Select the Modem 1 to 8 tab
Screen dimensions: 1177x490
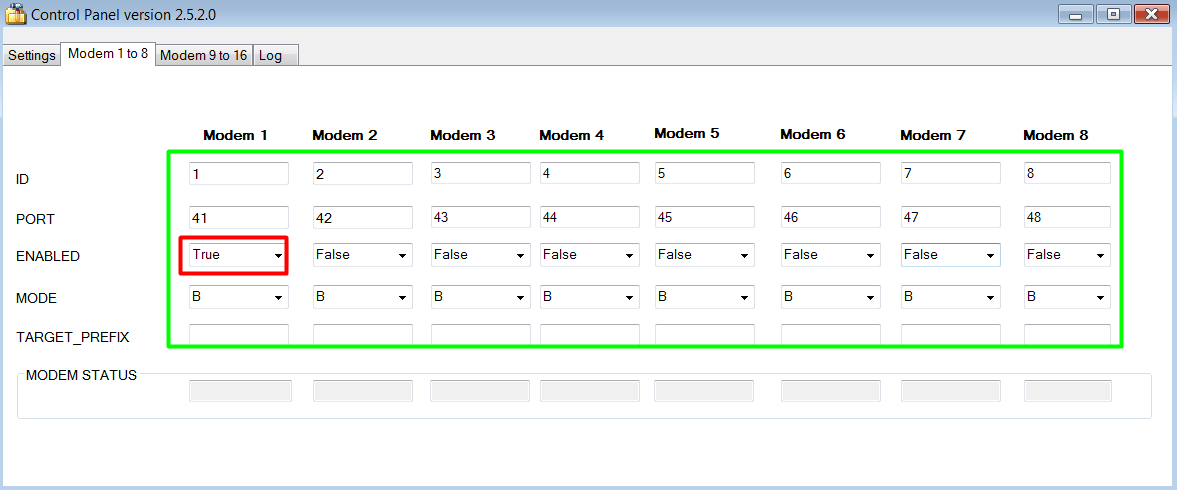coord(108,54)
